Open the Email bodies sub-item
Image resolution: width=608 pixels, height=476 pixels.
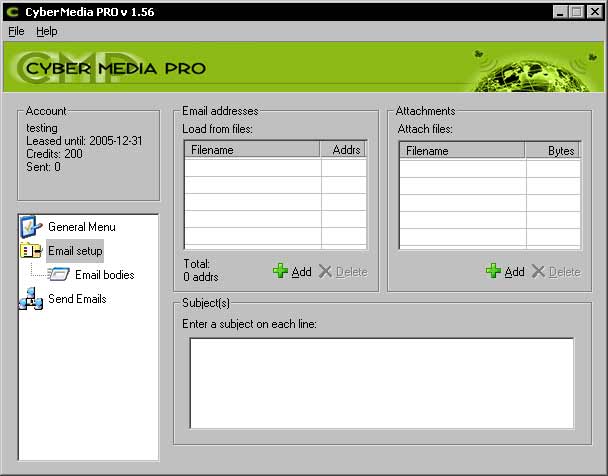tap(105, 274)
